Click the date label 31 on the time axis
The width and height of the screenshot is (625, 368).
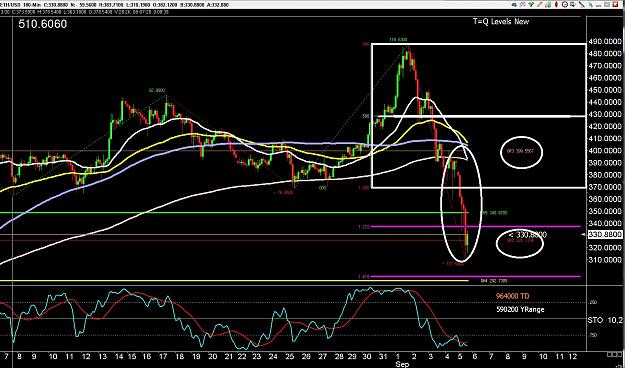383,356
